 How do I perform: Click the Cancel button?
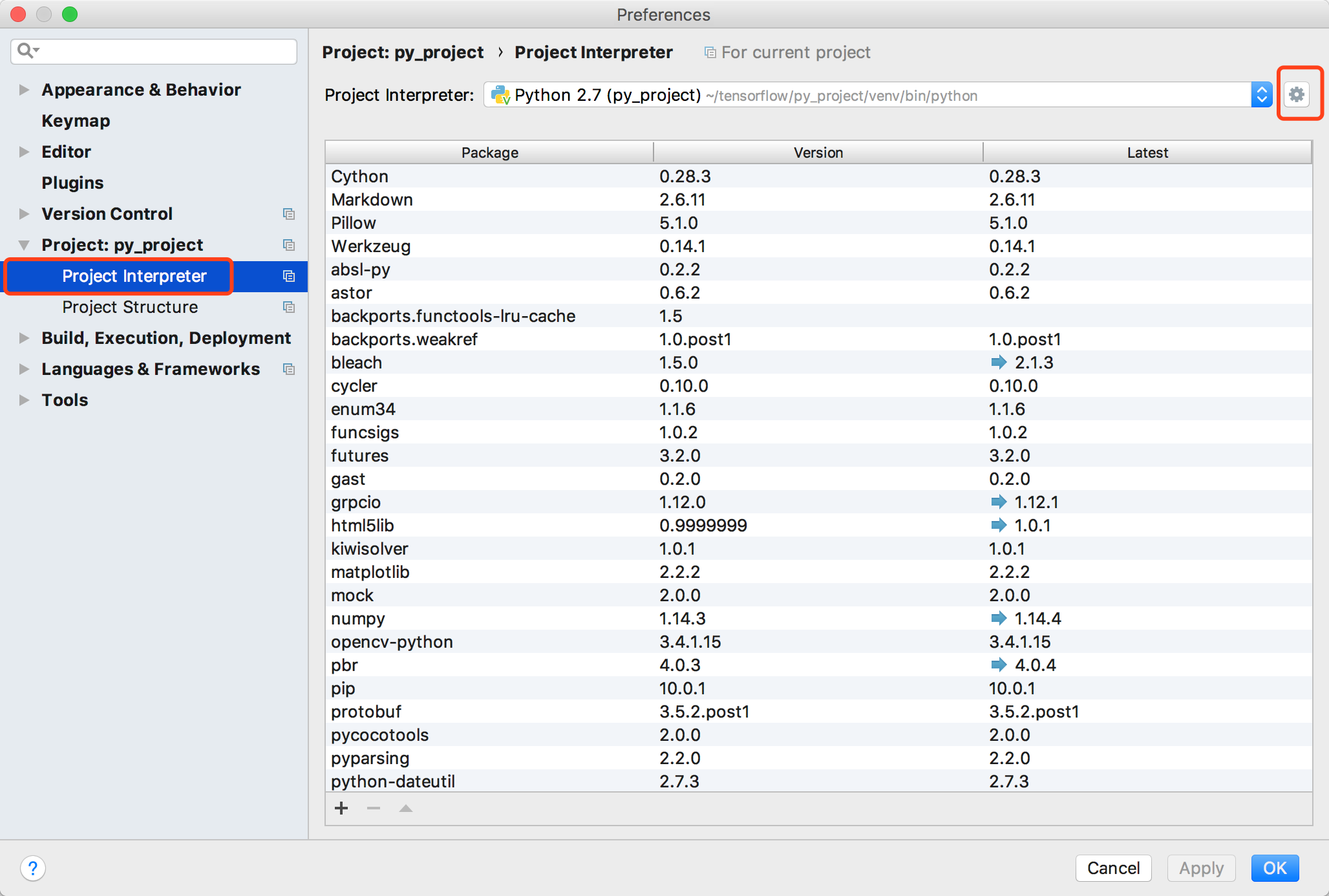pyautogui.click(x=1113, y=868)
